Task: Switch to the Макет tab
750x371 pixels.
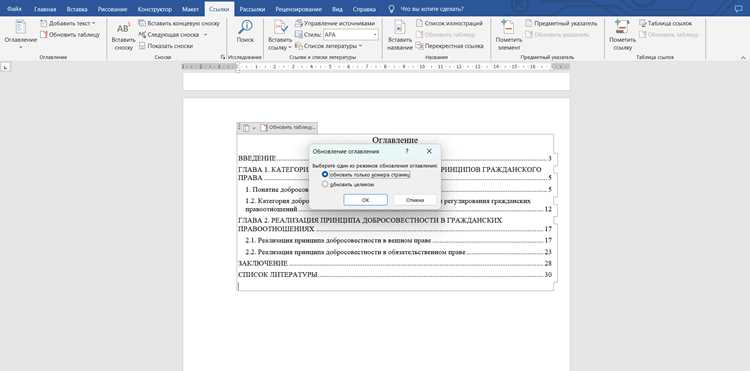Action: tap(190, 9)
